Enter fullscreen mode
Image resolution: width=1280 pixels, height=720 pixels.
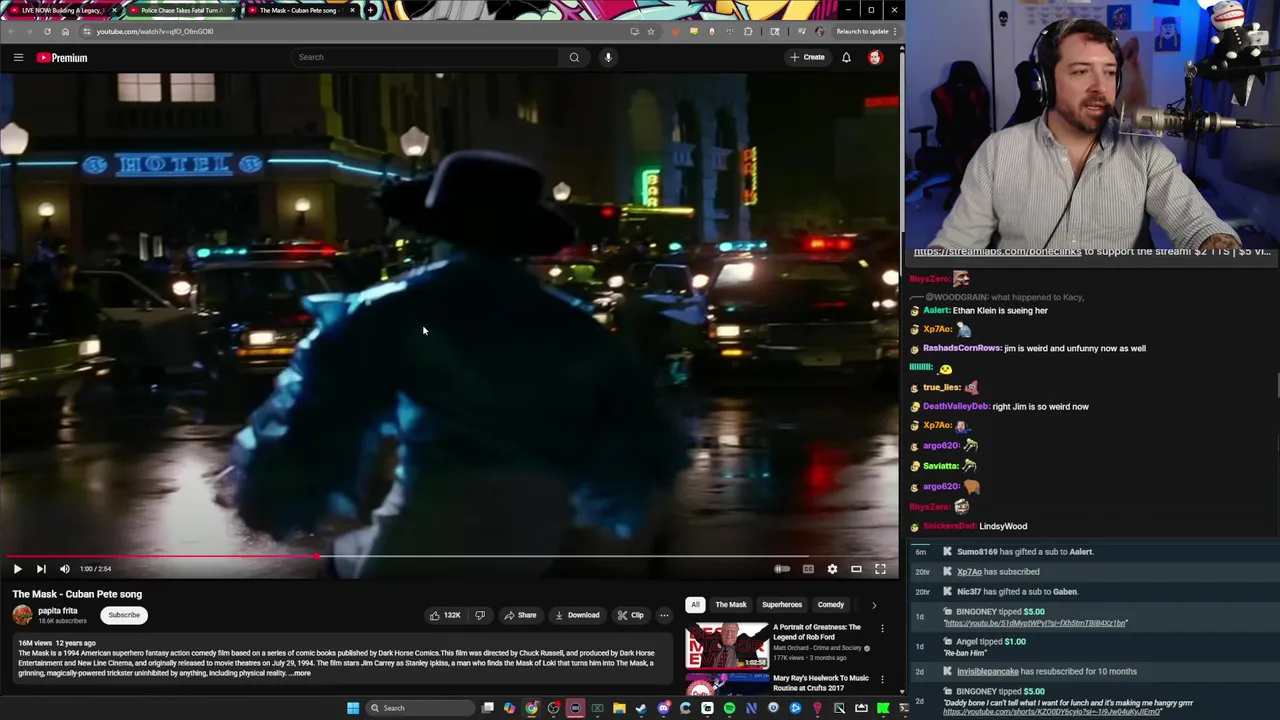tap(880, 569)
